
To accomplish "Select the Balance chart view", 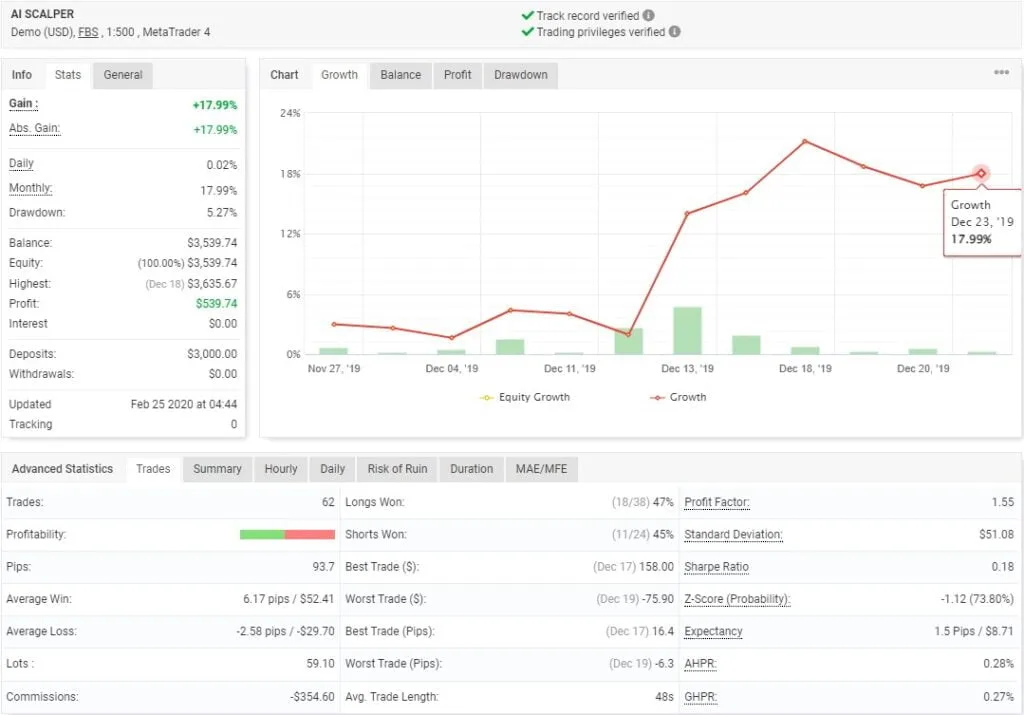I will point(399,75).
